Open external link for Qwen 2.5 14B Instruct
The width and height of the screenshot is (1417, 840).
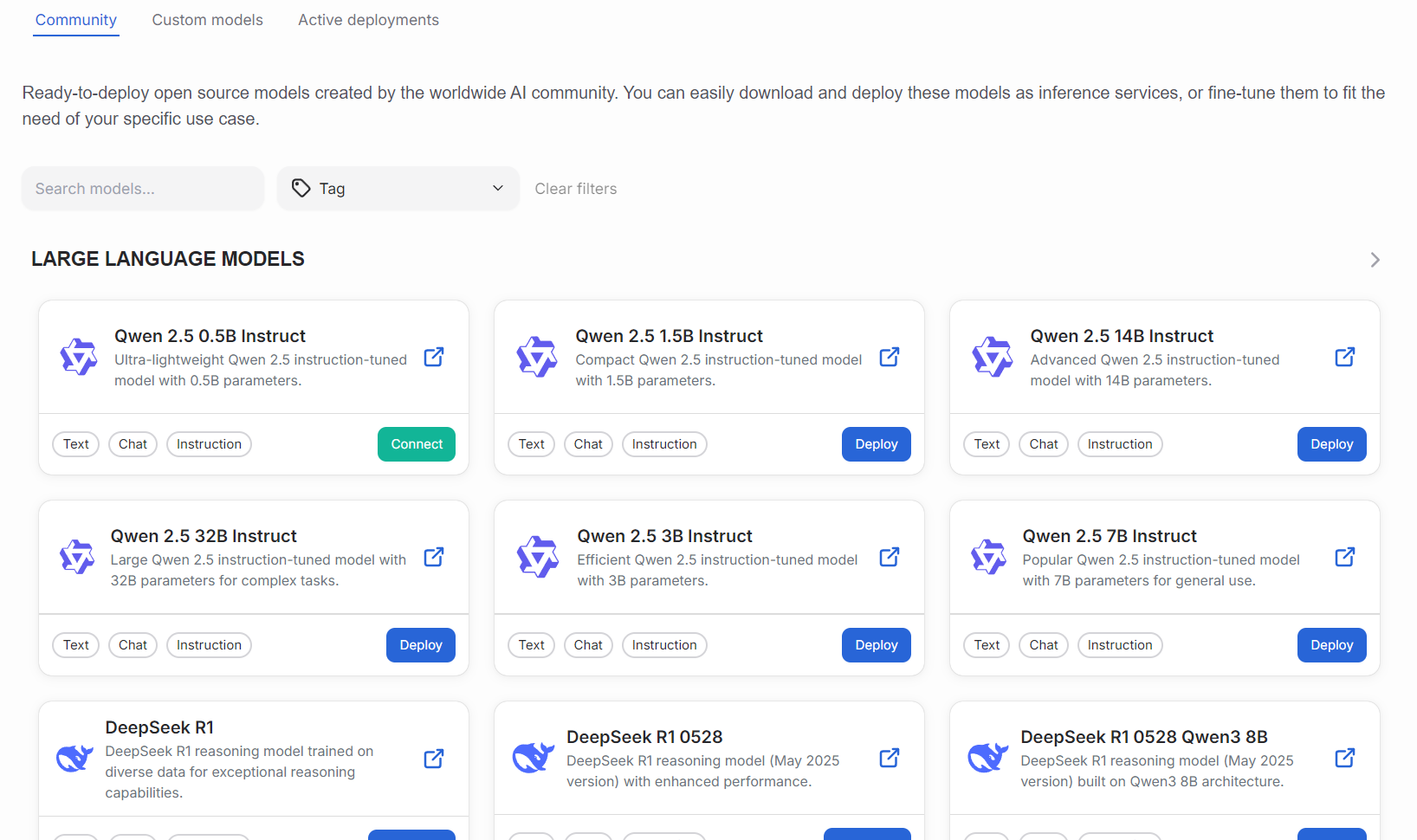pyautogui.click(x=1344, y=357)
